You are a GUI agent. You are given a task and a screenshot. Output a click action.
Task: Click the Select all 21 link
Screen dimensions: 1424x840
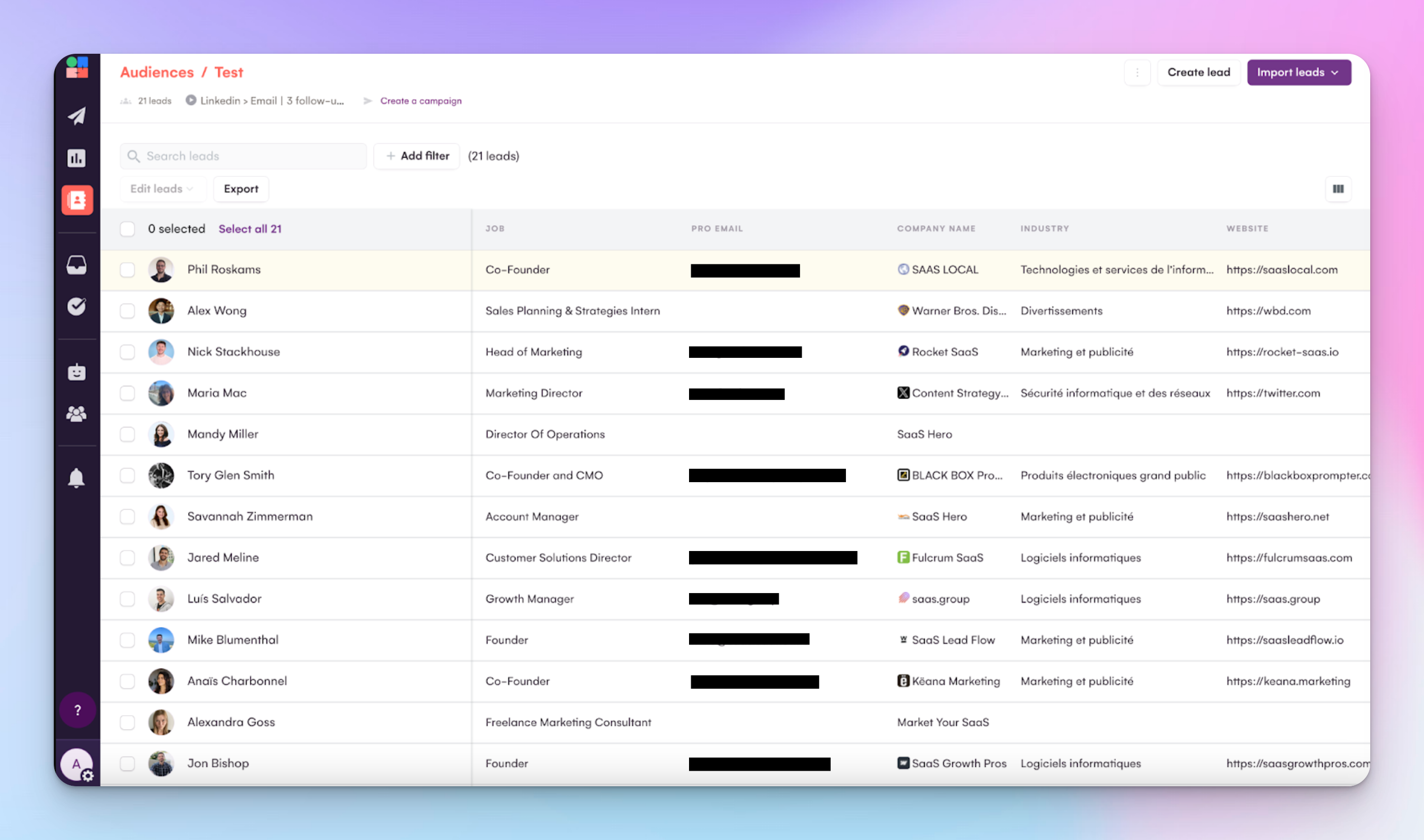[250, 228]
